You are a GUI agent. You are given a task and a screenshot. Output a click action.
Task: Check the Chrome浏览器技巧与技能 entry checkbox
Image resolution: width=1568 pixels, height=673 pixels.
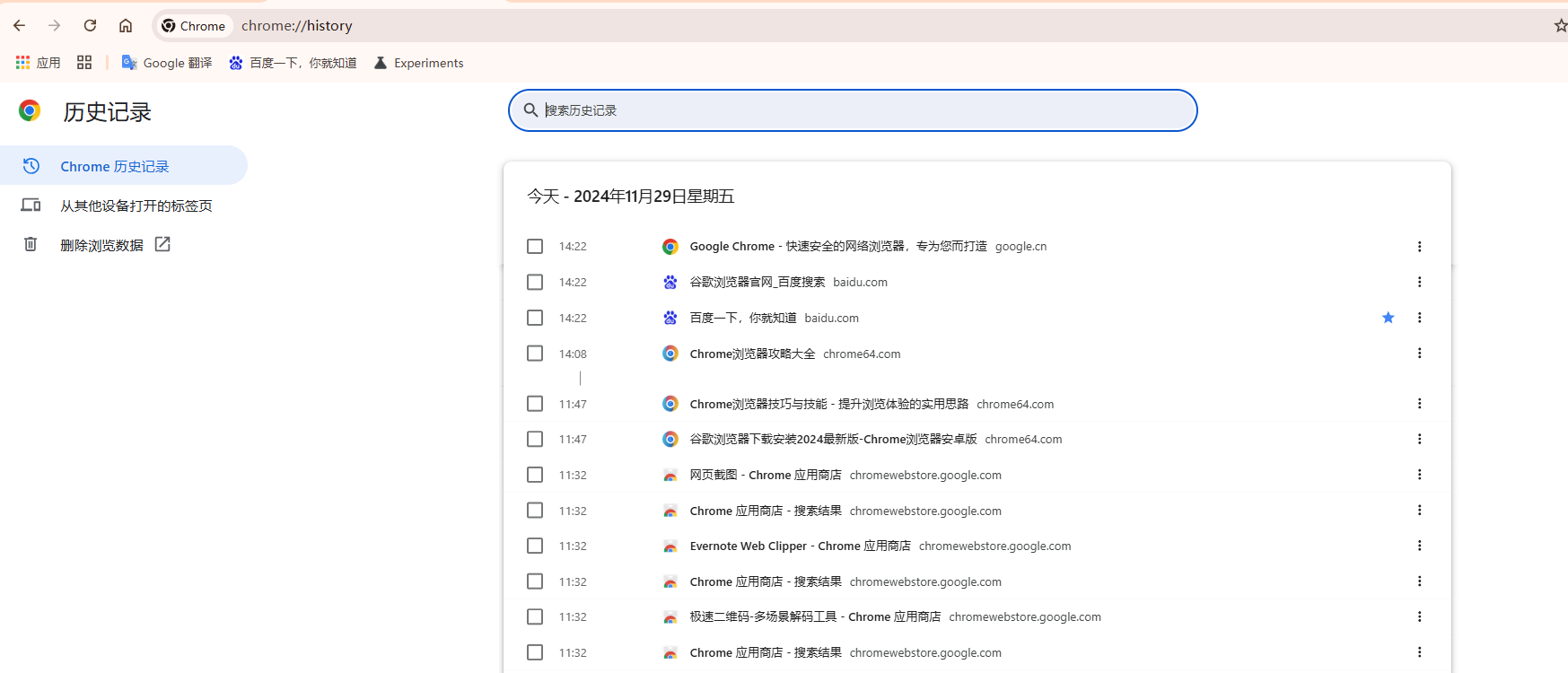(x=535, y=404)
